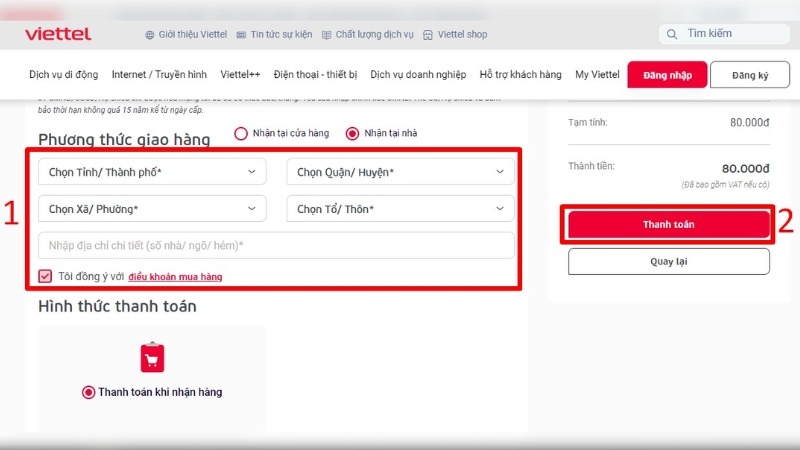Click the magnifier search icon

[x=672, y=34]
